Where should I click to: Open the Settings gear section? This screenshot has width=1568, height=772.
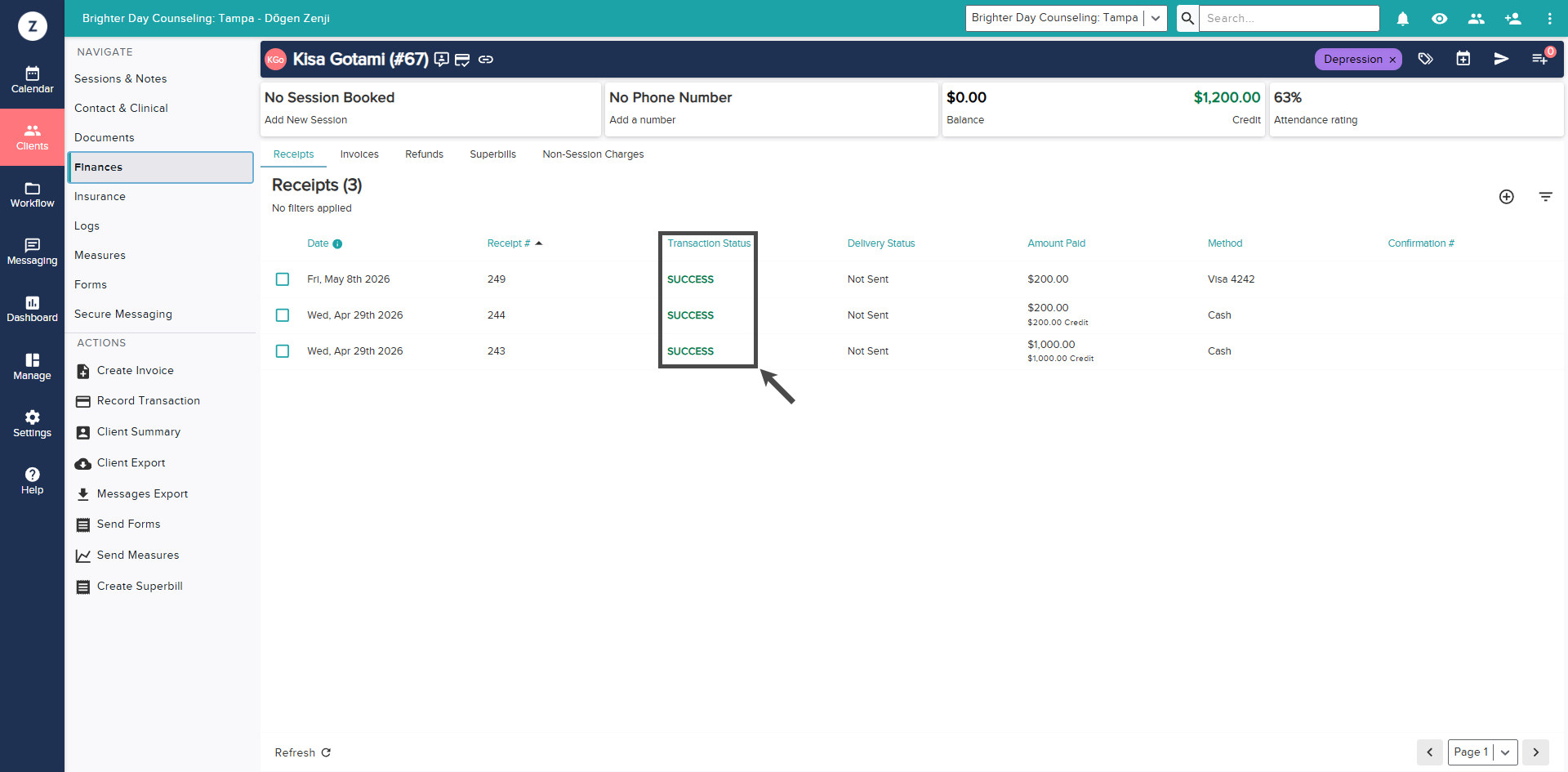coord(32,424)
